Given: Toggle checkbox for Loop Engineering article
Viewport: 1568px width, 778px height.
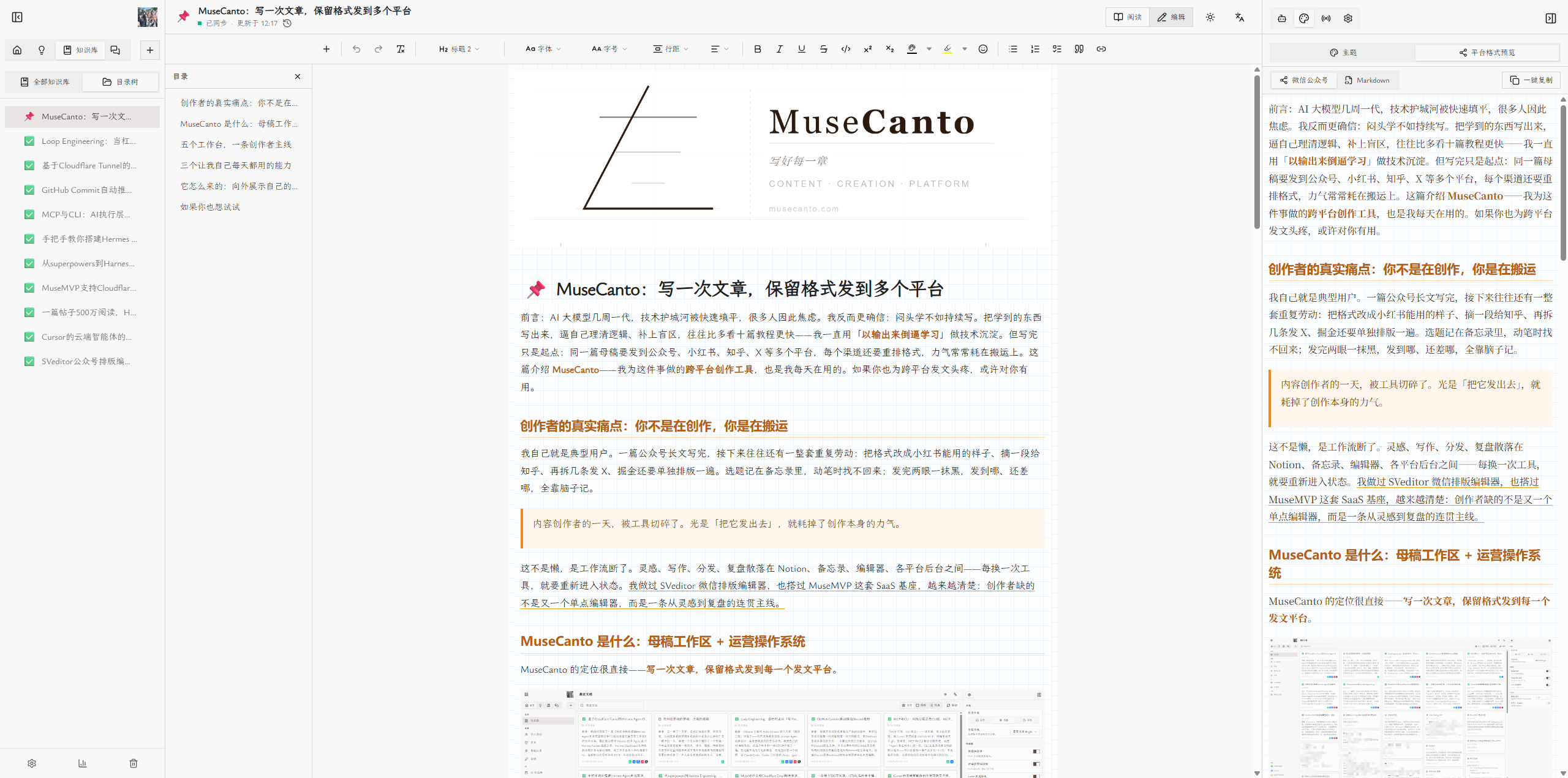Looking at the screenshot, I should tap(29, 141).
